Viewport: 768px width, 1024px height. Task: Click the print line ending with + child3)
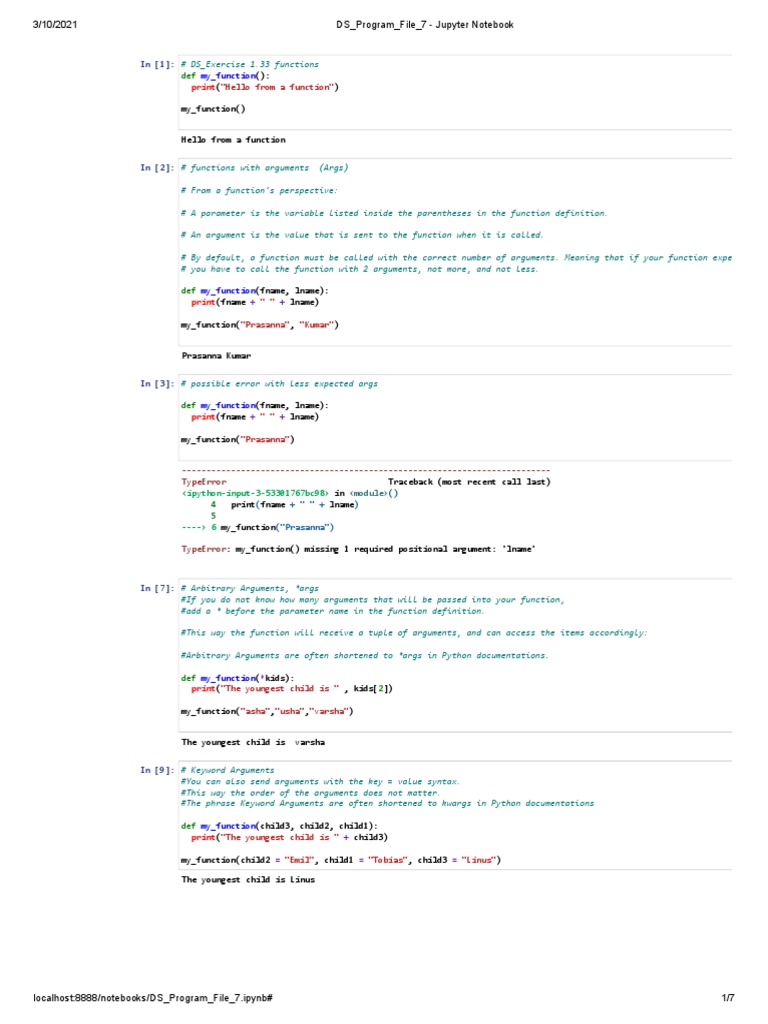289,837
